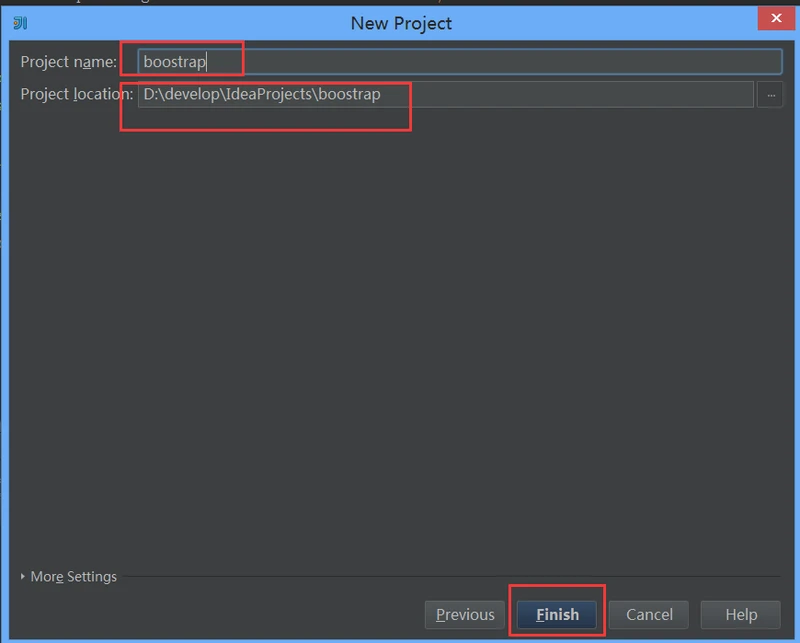Open Help for the New Project dialog
This screenshot has width=800, height=643.
[x=741, y=614]
